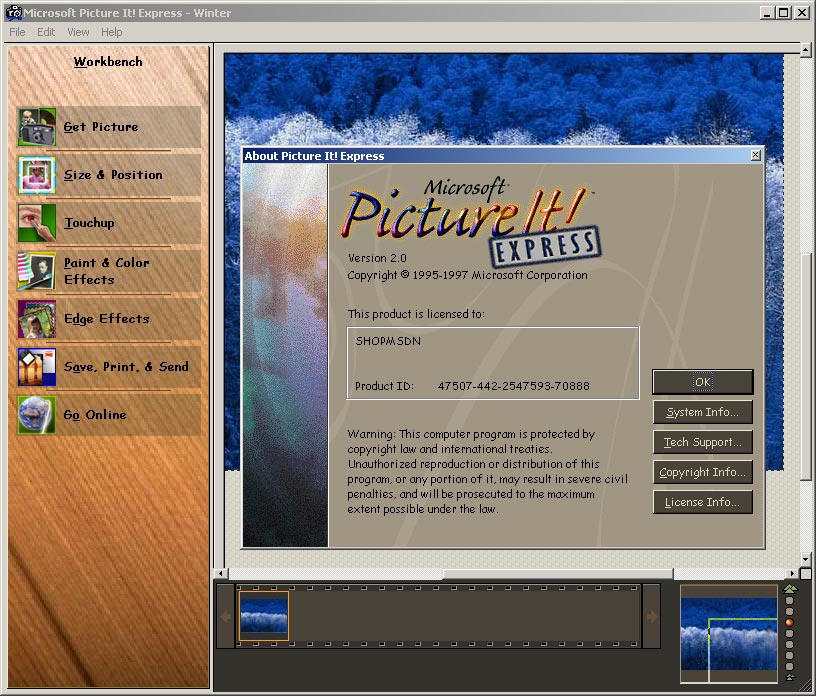Open the Edit menu
Image resolution: width=816 pixels, height=696 pixels.
click(x=46, y=32)
